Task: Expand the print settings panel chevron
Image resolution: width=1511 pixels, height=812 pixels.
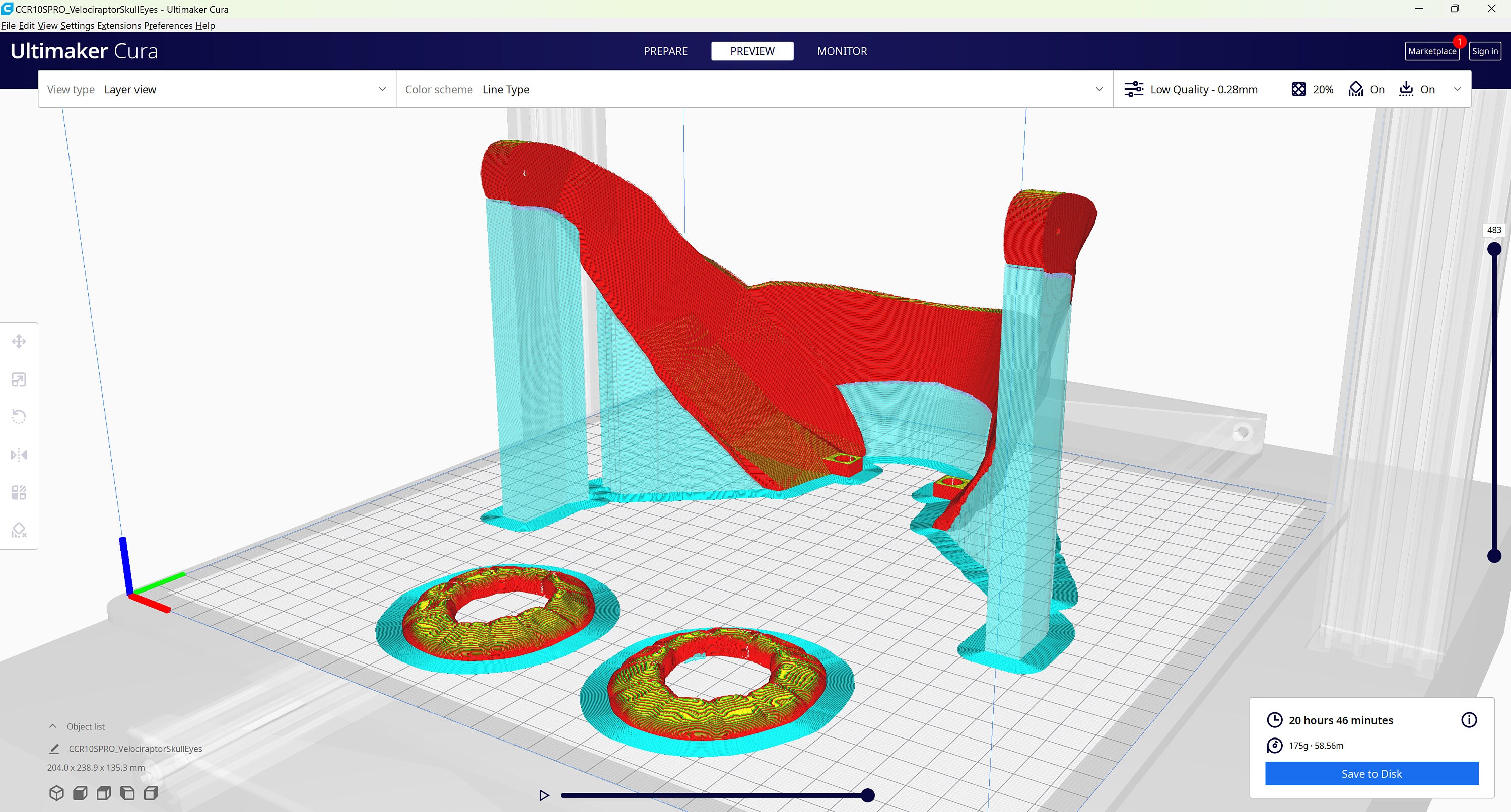Action: (x=1457, y=89)
